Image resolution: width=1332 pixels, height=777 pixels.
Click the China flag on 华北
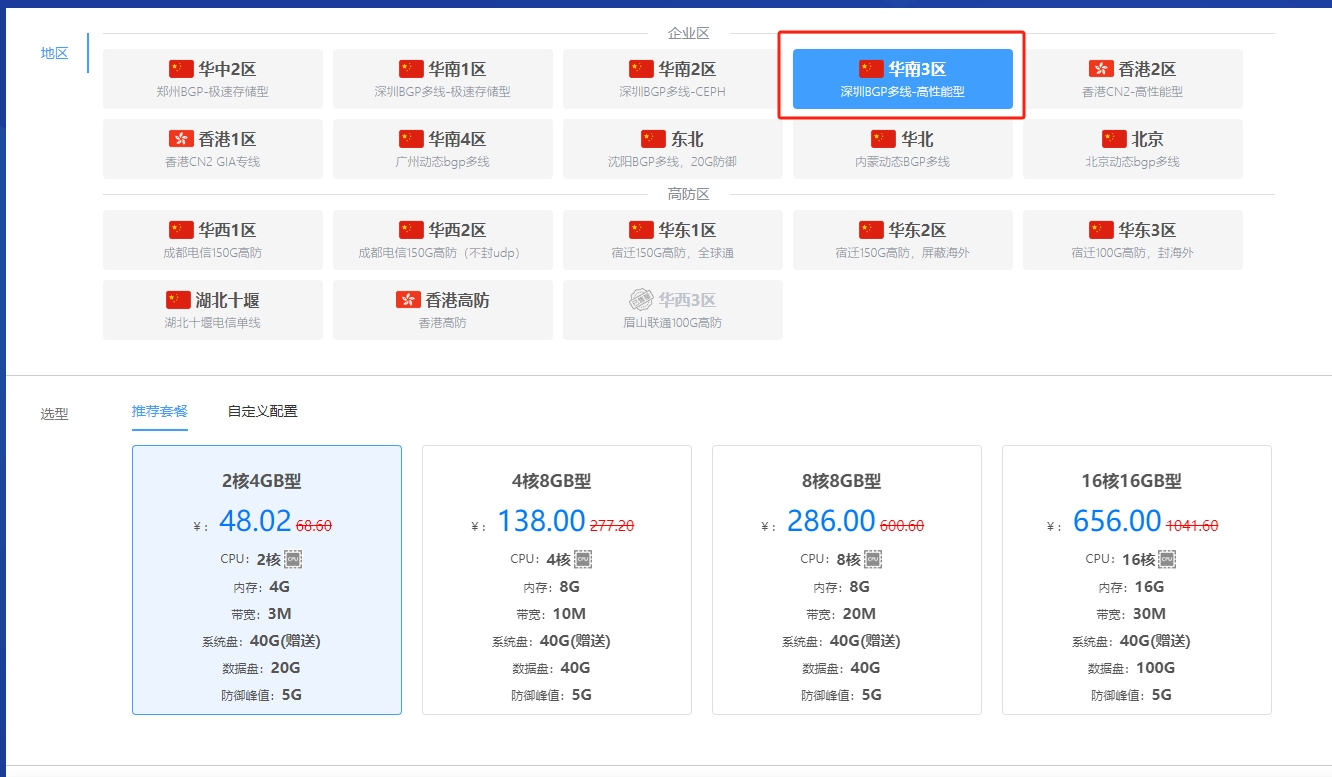(883, 139)
